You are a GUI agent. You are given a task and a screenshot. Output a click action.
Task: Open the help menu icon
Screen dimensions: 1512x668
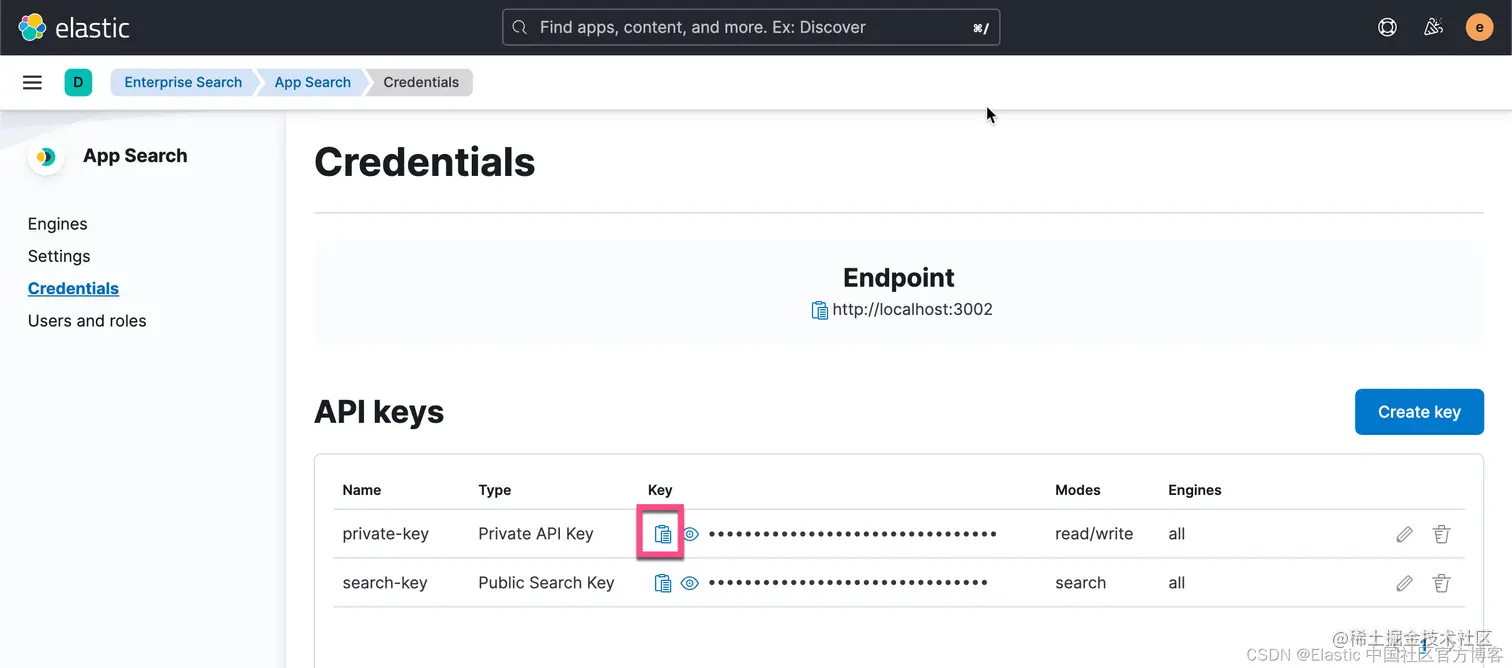[1387, 27]
